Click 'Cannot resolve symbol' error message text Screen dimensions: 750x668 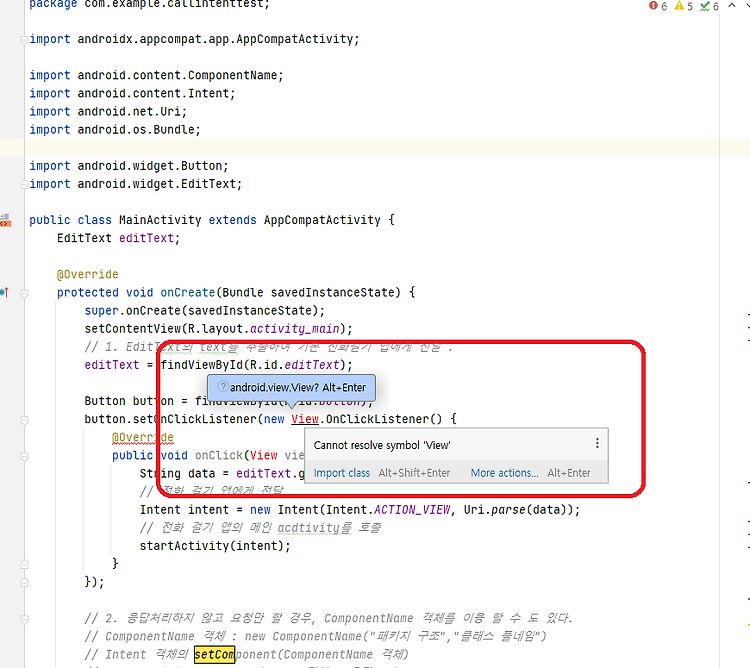(x=382, y=445)
